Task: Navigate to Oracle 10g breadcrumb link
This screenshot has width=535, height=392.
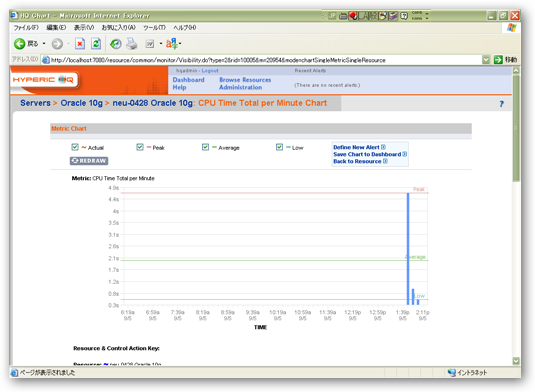Action: [82, 103]
